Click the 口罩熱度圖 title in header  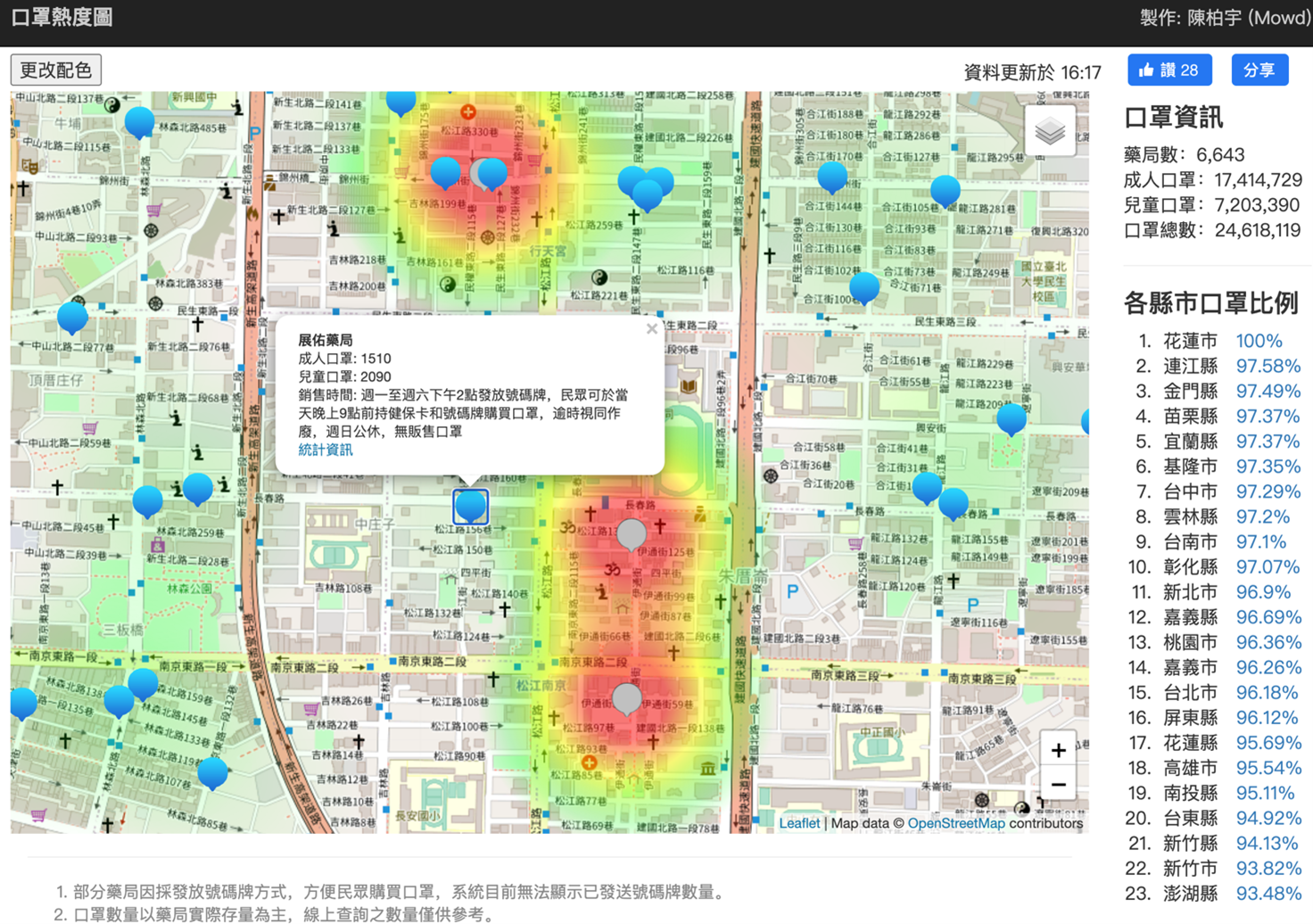tap(62, 18)
